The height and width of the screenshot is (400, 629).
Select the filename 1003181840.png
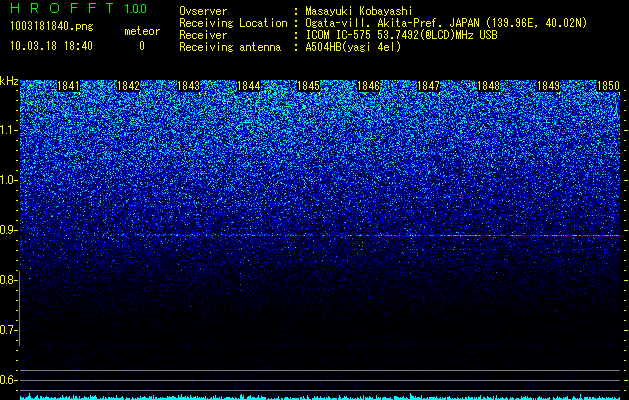click(x=52, y=27)
